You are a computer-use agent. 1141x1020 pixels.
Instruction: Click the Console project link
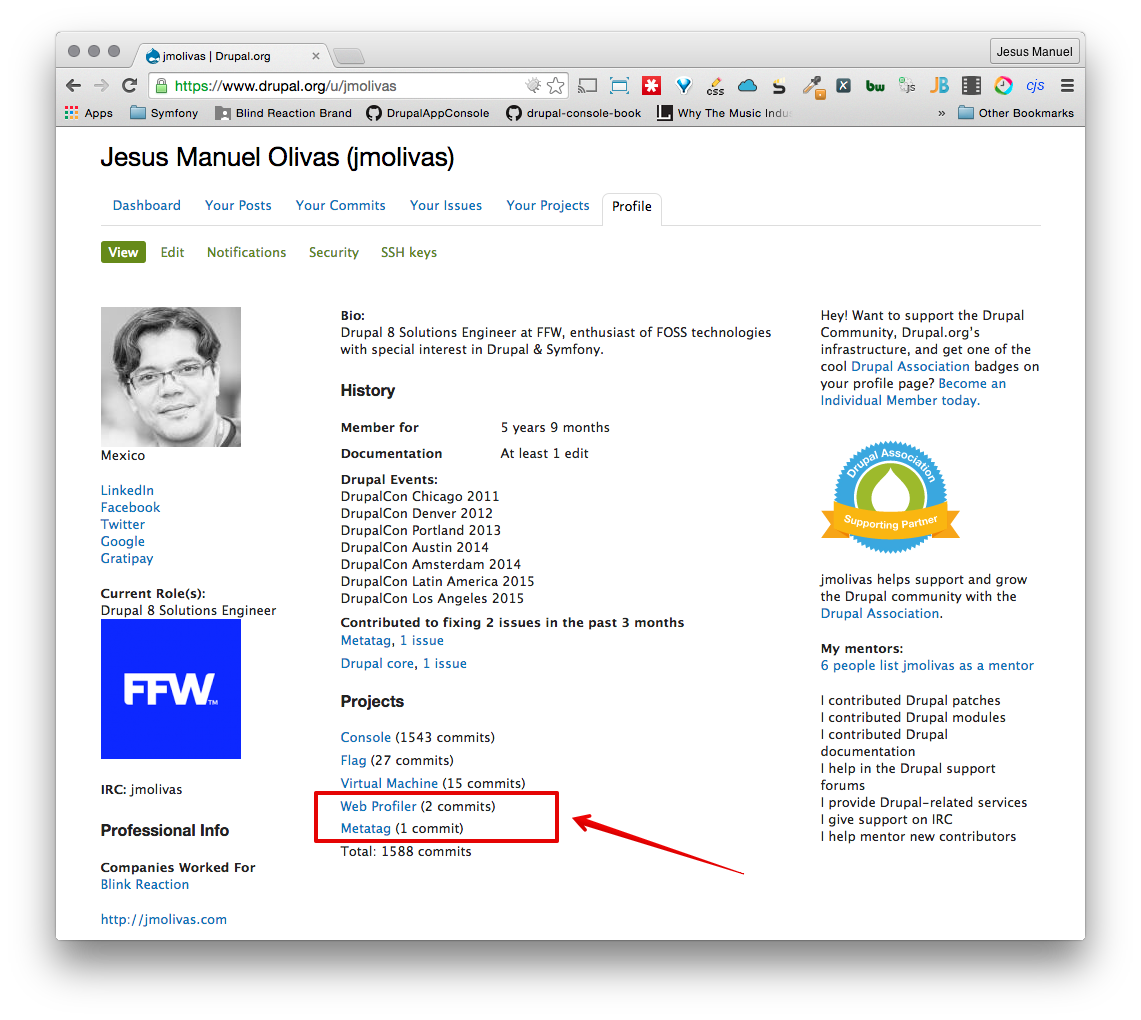coord(365,737)
